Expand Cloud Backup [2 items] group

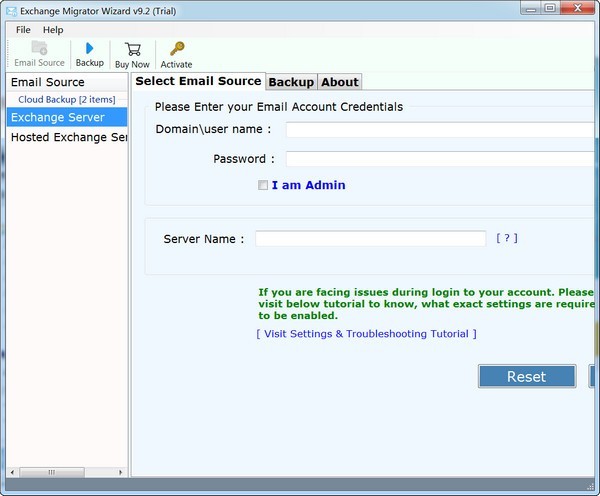pos(66,100)
